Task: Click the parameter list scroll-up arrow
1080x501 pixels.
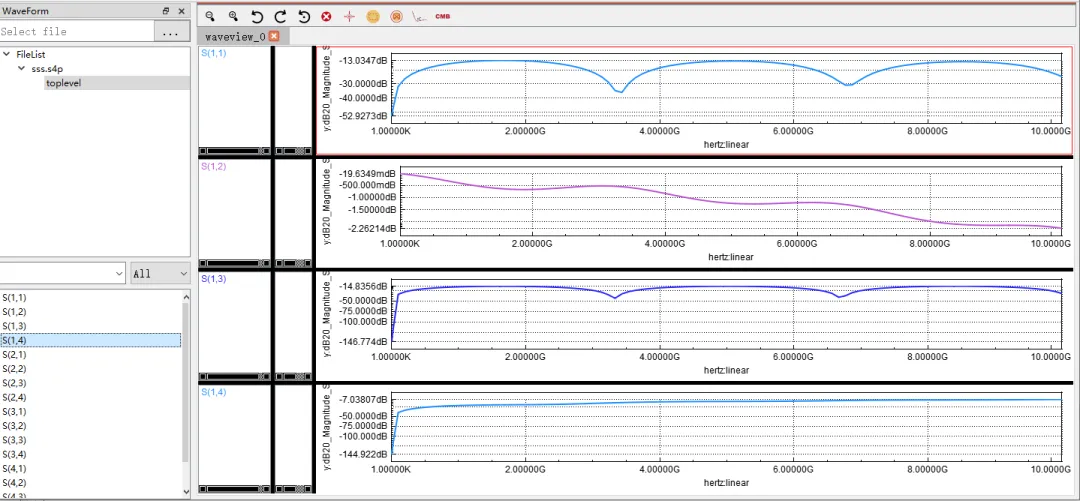Action: tap(185, 296)
